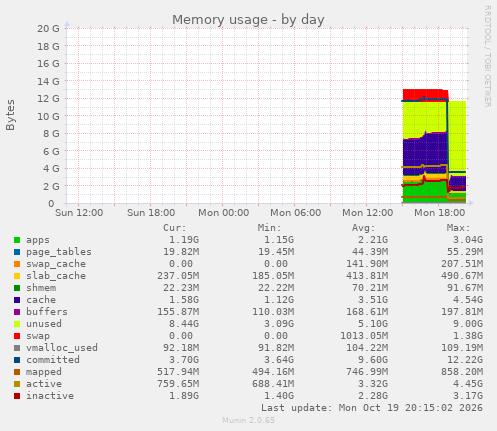Viewport: 497px width, 431px height.
Task: Click the 'Min:' column header
Action: [270, 228]
